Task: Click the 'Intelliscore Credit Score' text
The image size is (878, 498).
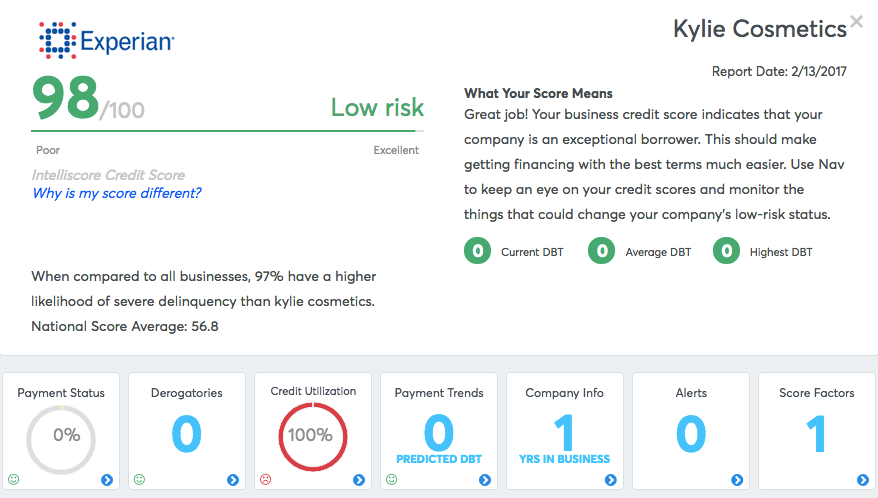Action: [108, 175]
